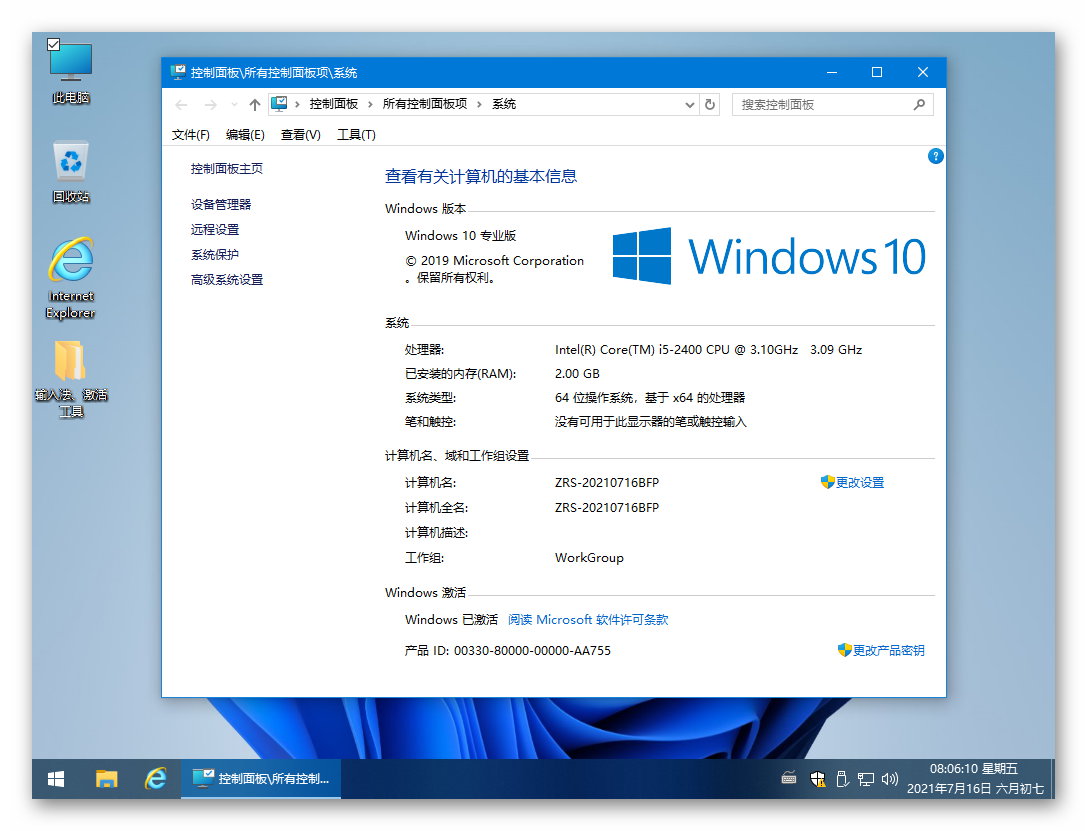Expand the chevron after 控制面板 breadcrumb
This screenshot has height=831, width=1087.
(370, 104)
